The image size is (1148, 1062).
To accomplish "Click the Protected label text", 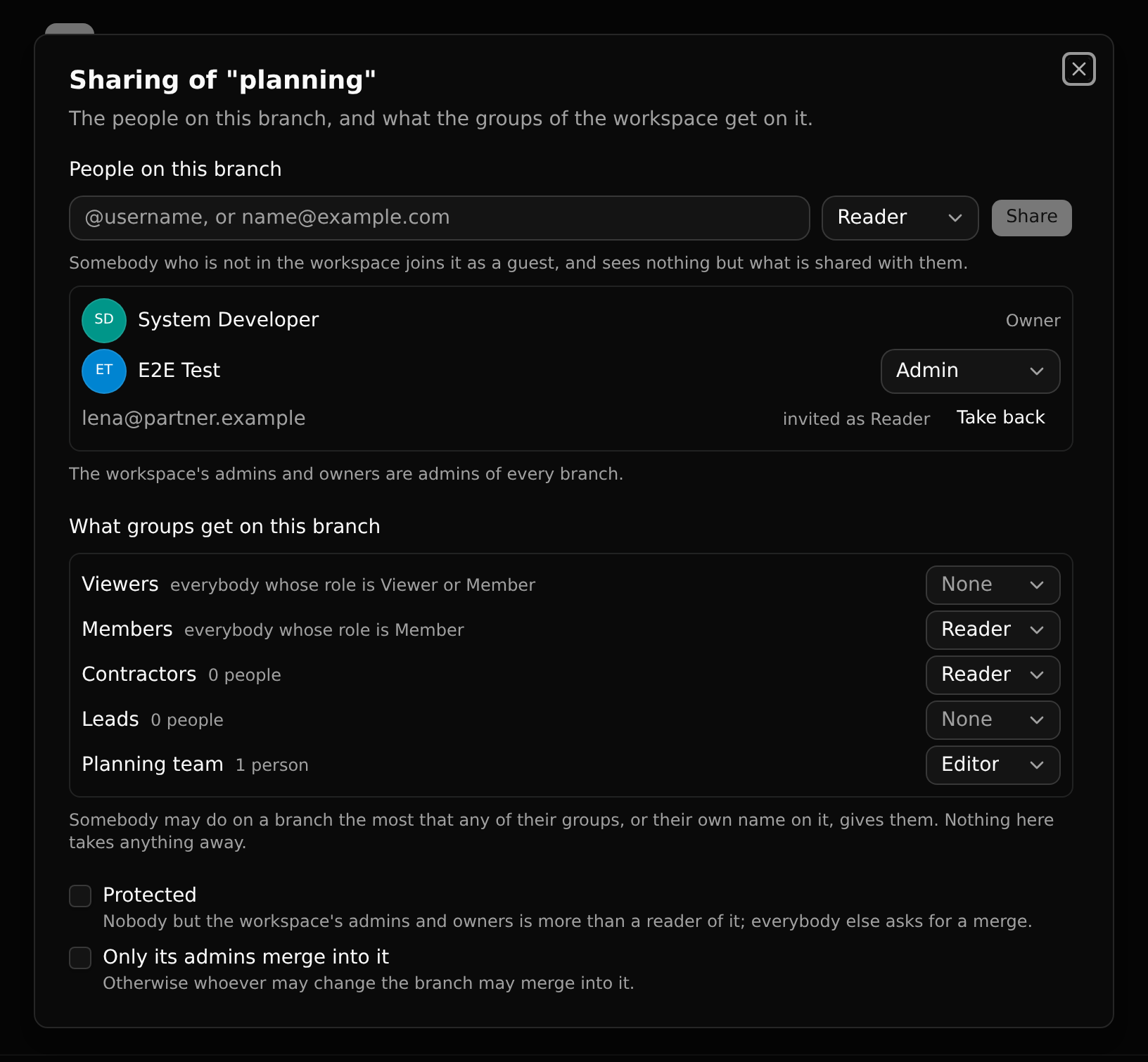I will [149, 895].
